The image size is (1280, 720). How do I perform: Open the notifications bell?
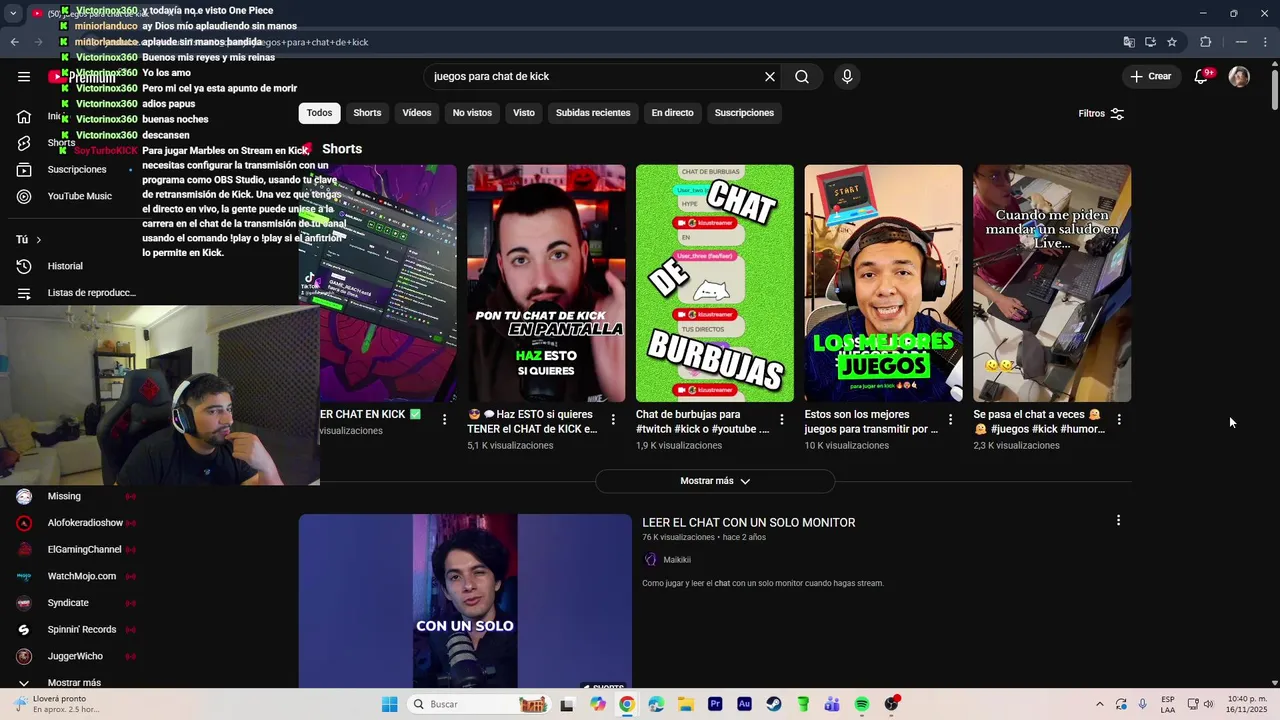(1202, 76)
